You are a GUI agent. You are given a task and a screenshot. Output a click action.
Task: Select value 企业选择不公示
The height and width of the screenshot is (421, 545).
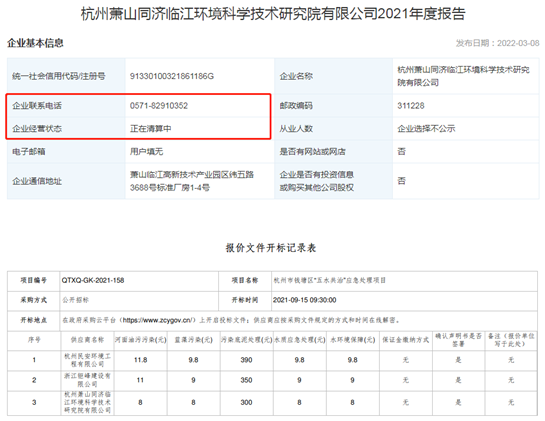[x=426, y=129]
